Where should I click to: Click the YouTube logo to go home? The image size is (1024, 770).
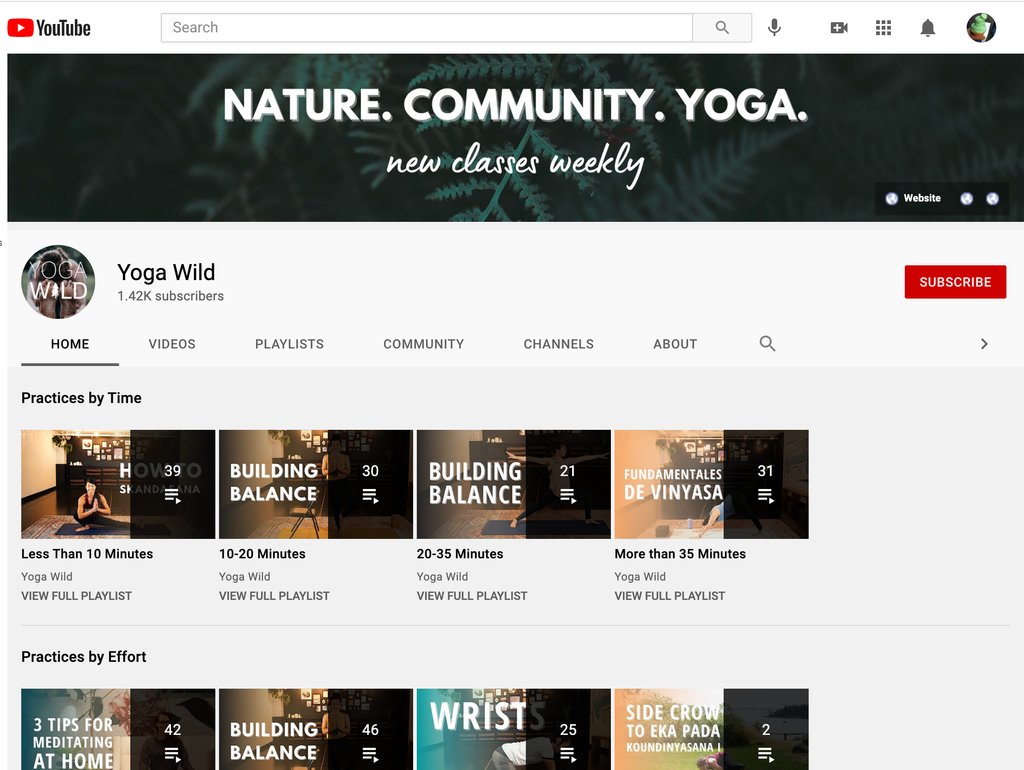[x=49, y=28]
